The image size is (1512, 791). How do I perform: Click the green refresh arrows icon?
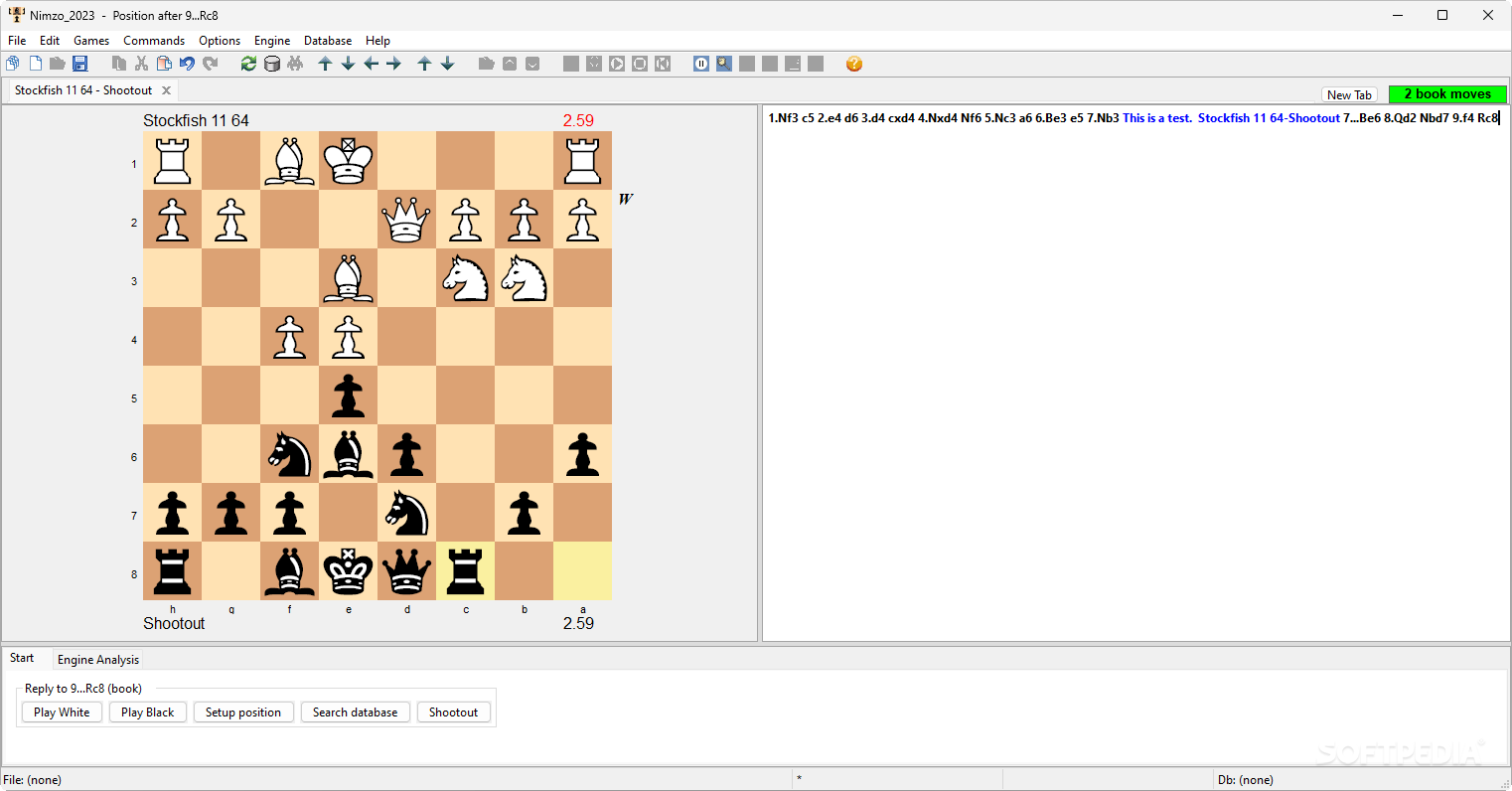tap(248, 64)
